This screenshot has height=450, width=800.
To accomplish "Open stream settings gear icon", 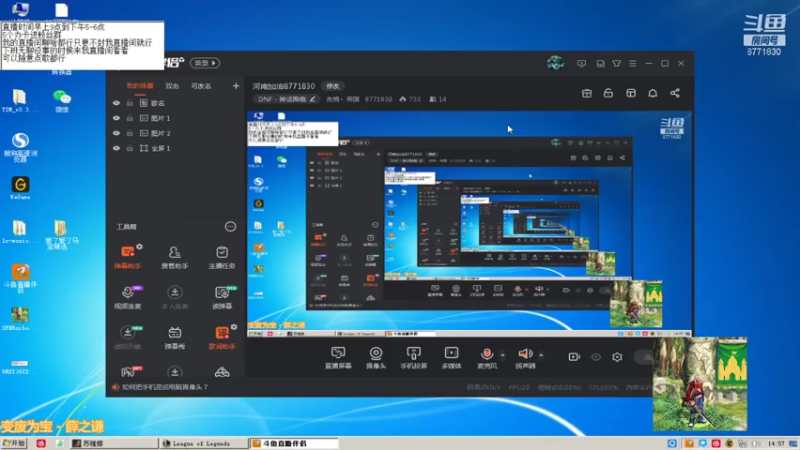I will (617, 357).
